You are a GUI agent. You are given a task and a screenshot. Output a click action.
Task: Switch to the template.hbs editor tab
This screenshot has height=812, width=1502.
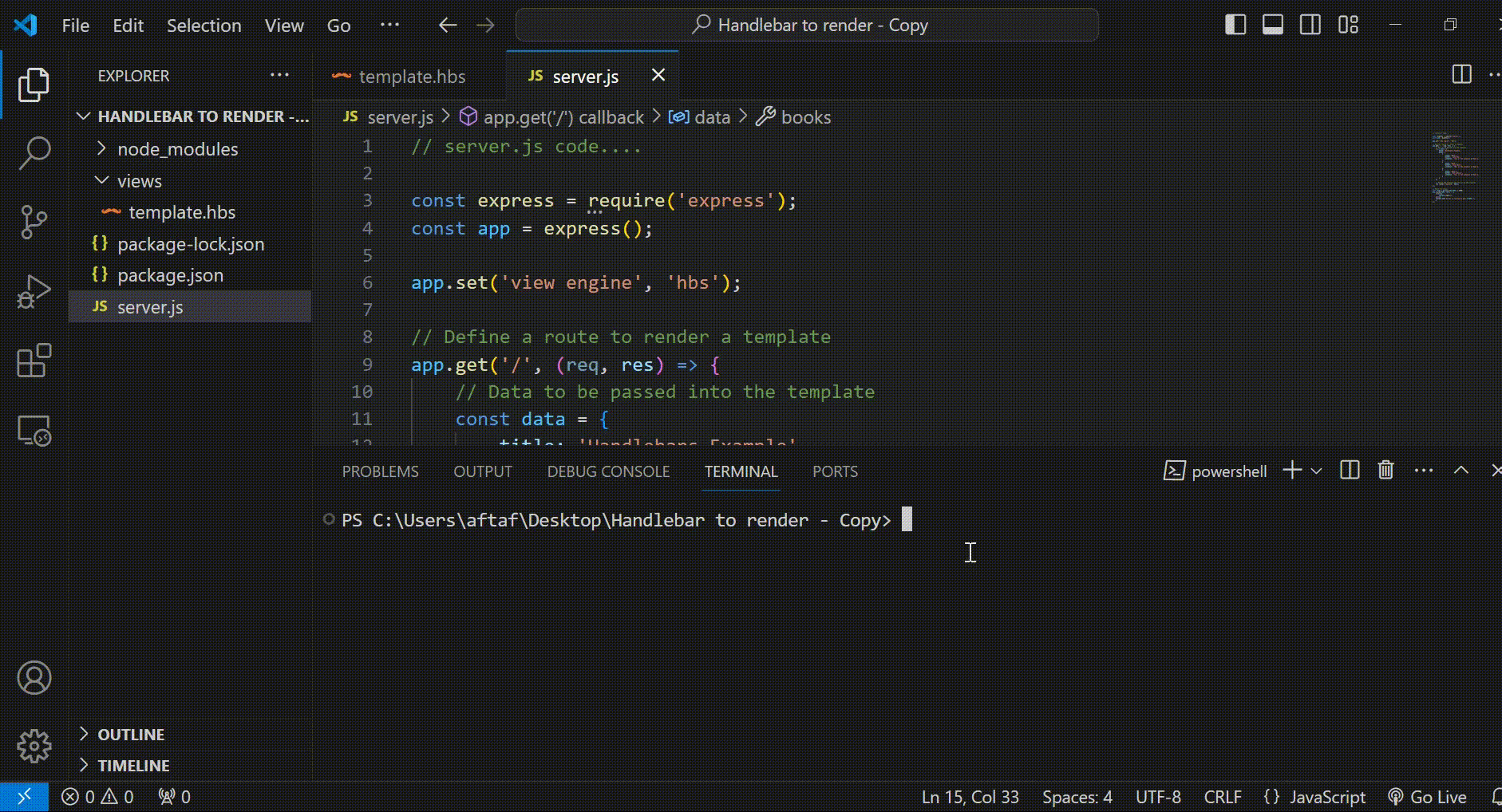[412, 77]
